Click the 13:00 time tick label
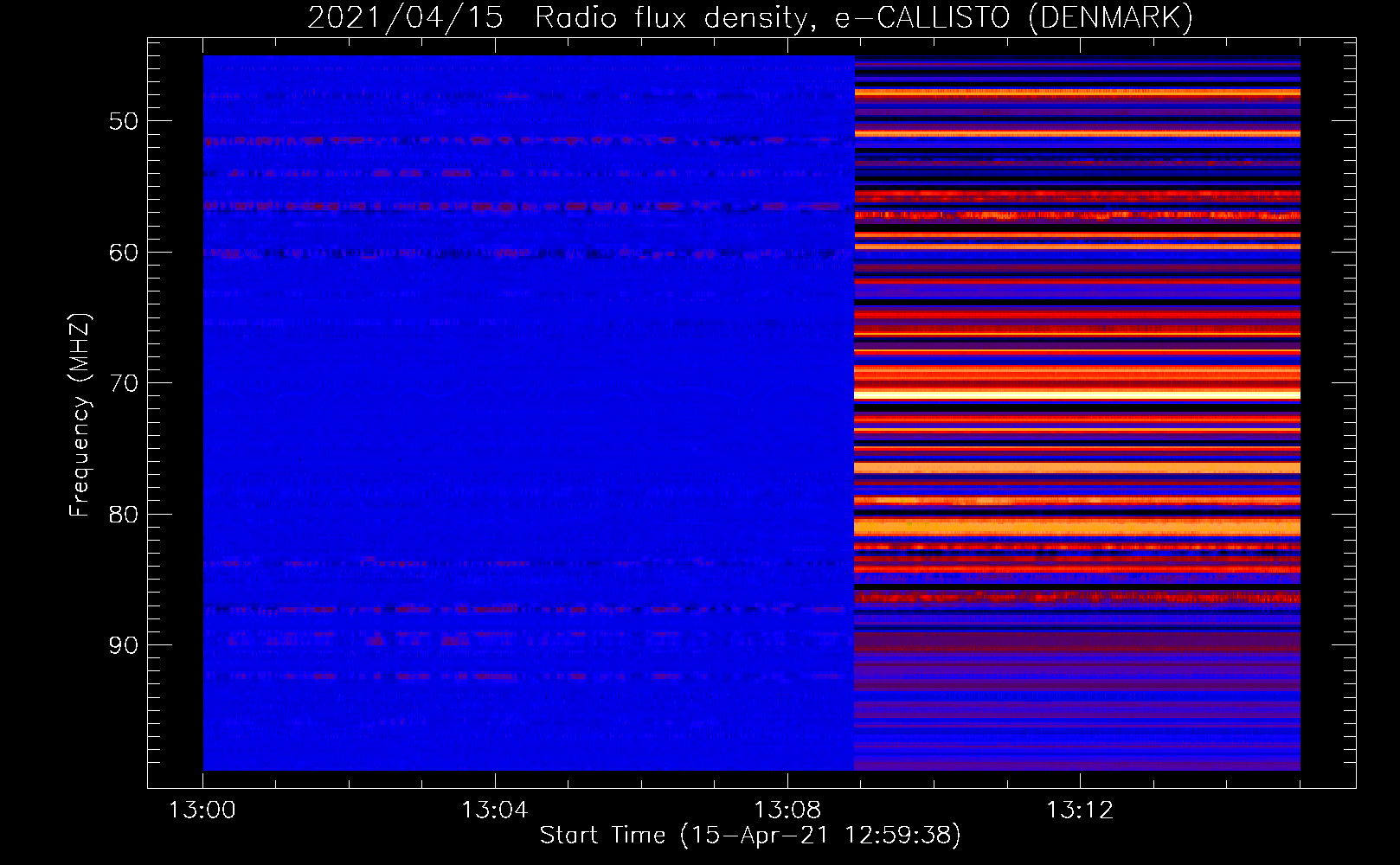Image resolution: width=1400 pixels, height=865 pixels. 202,811
